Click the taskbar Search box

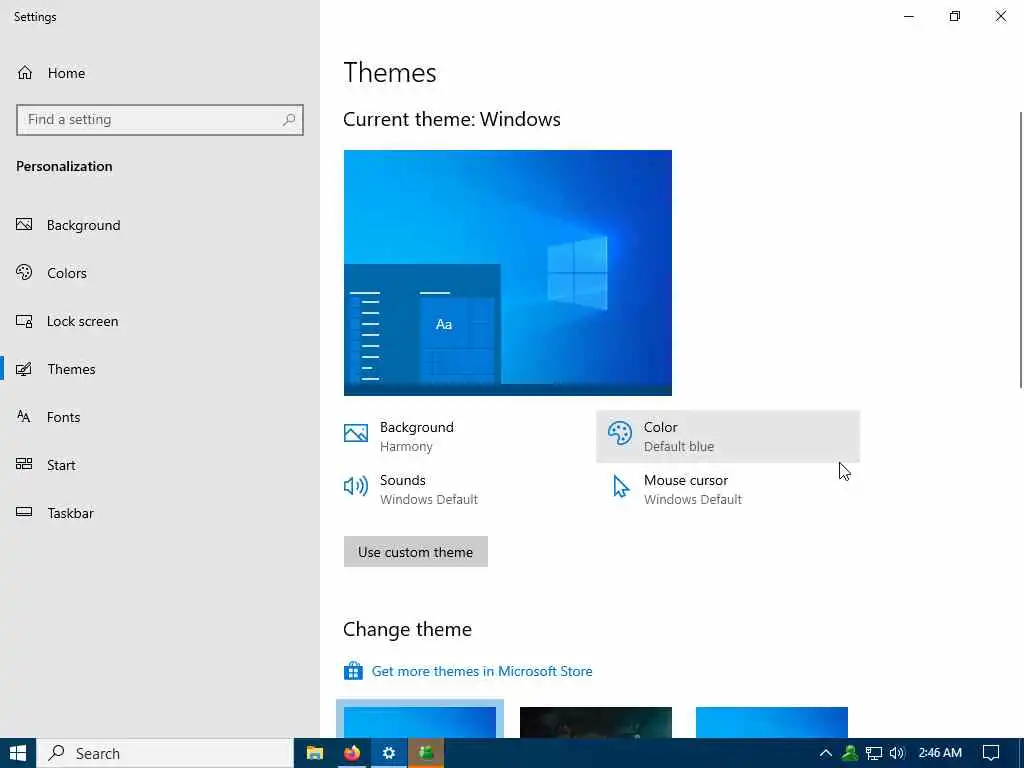click(165, 753)
